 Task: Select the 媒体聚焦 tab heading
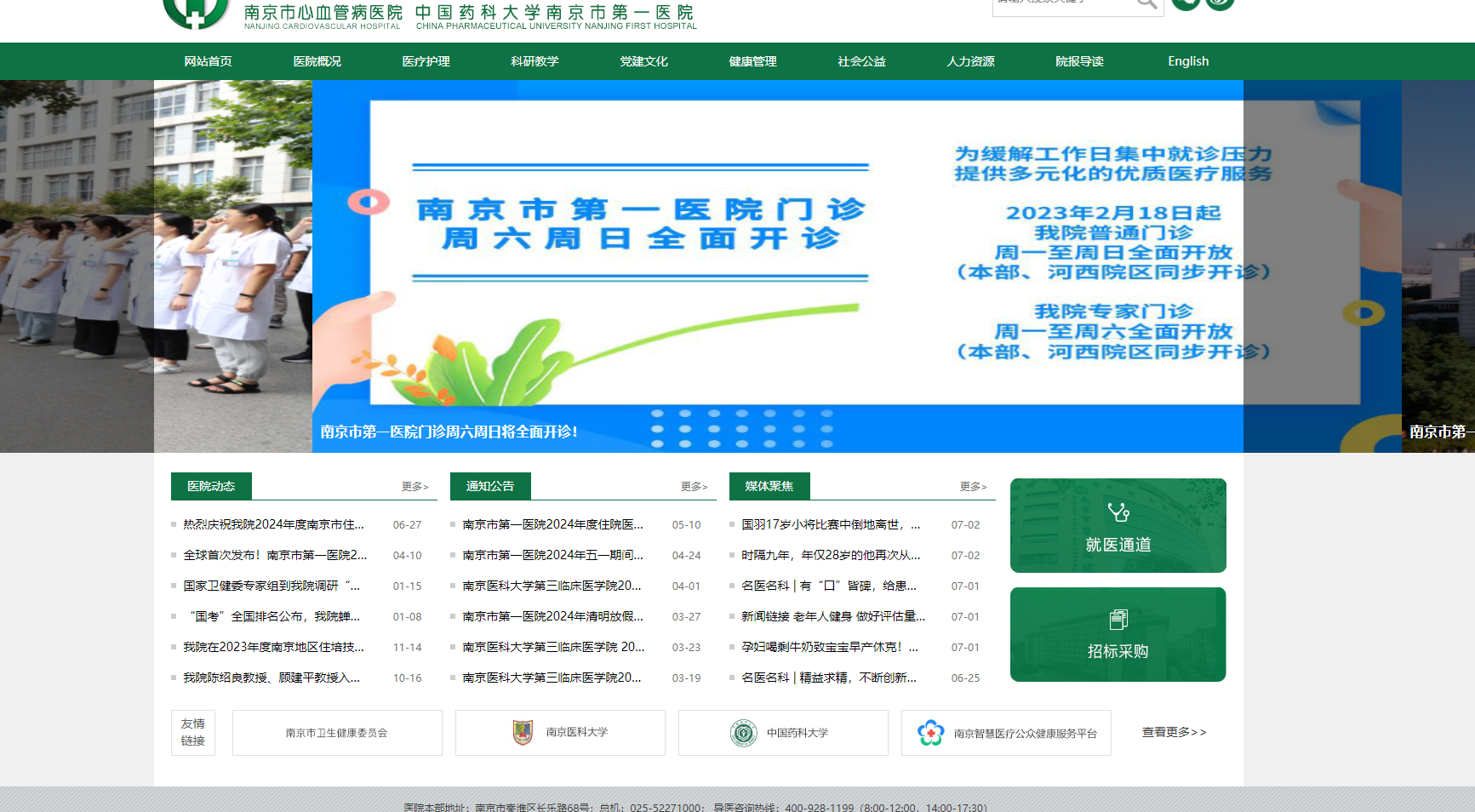(x=769, y=486)
